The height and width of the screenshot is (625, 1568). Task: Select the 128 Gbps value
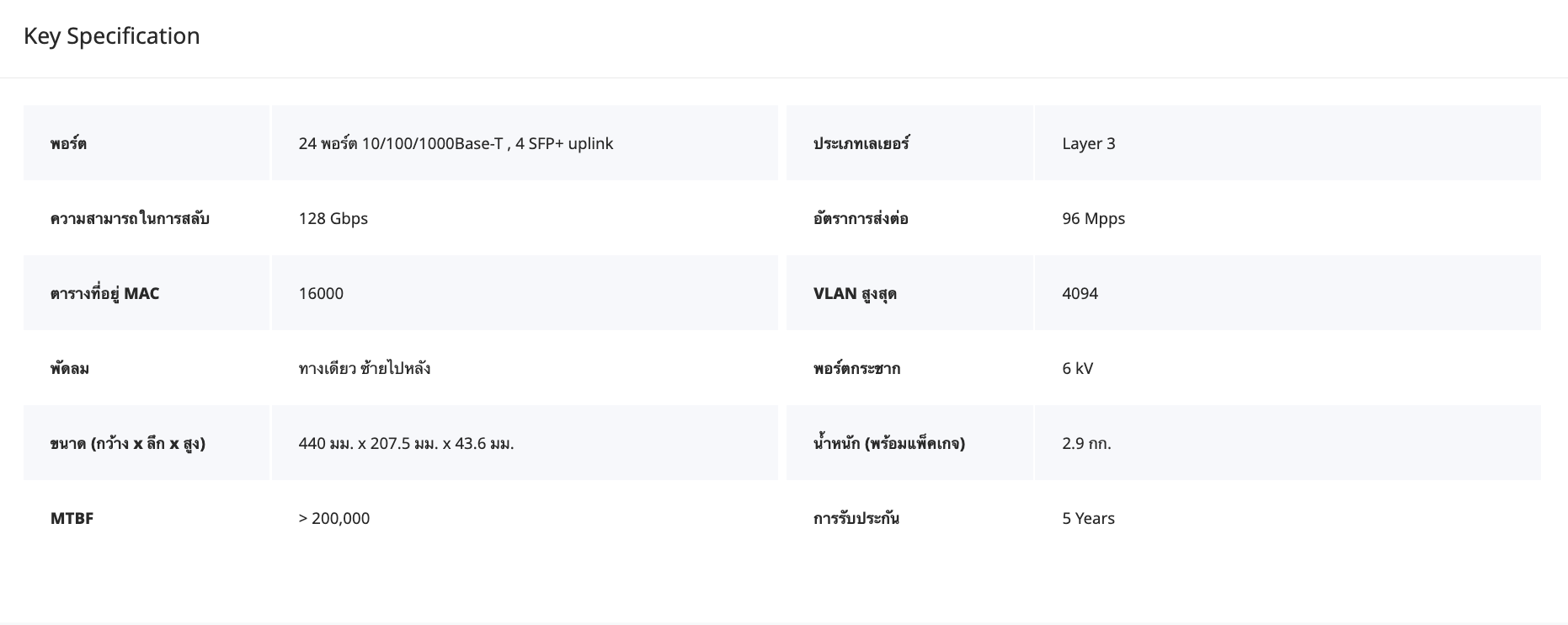pyautogui.click(x=333, y=218)
